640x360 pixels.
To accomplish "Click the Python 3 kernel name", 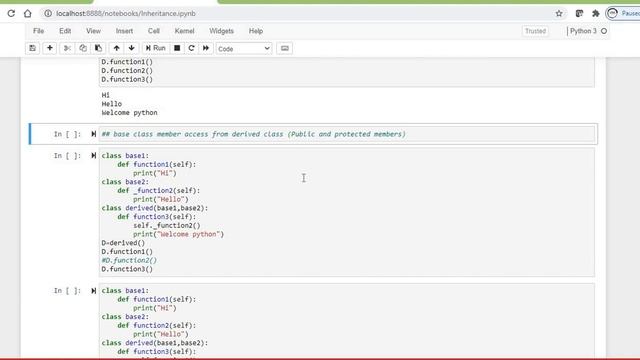I will click(583, 31).
